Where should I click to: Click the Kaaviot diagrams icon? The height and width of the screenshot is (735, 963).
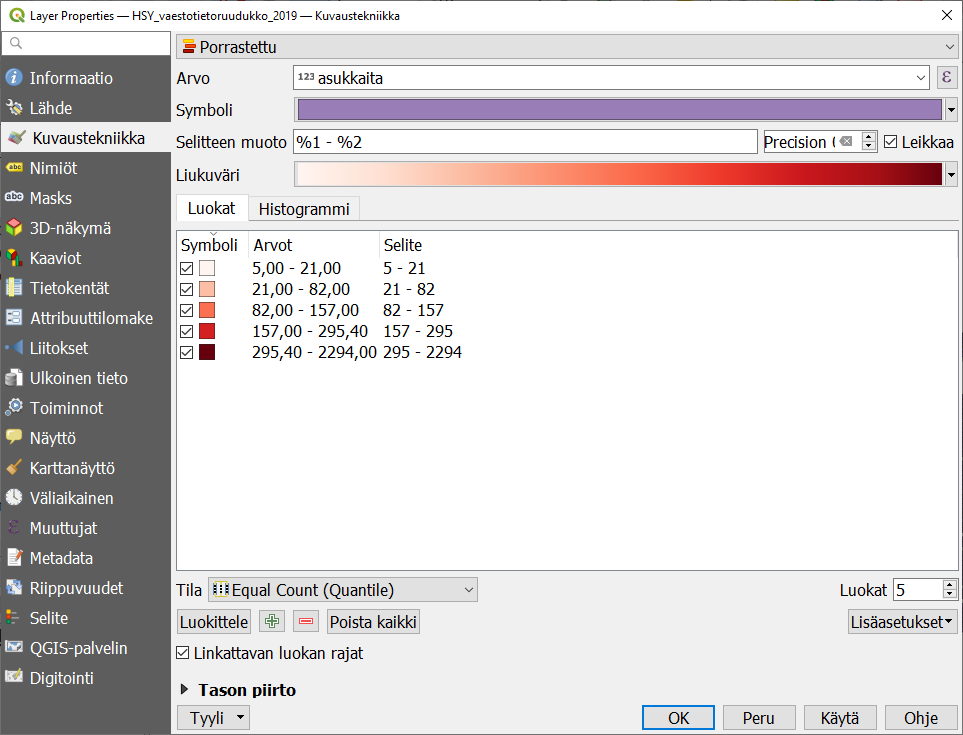pos(14,258)
